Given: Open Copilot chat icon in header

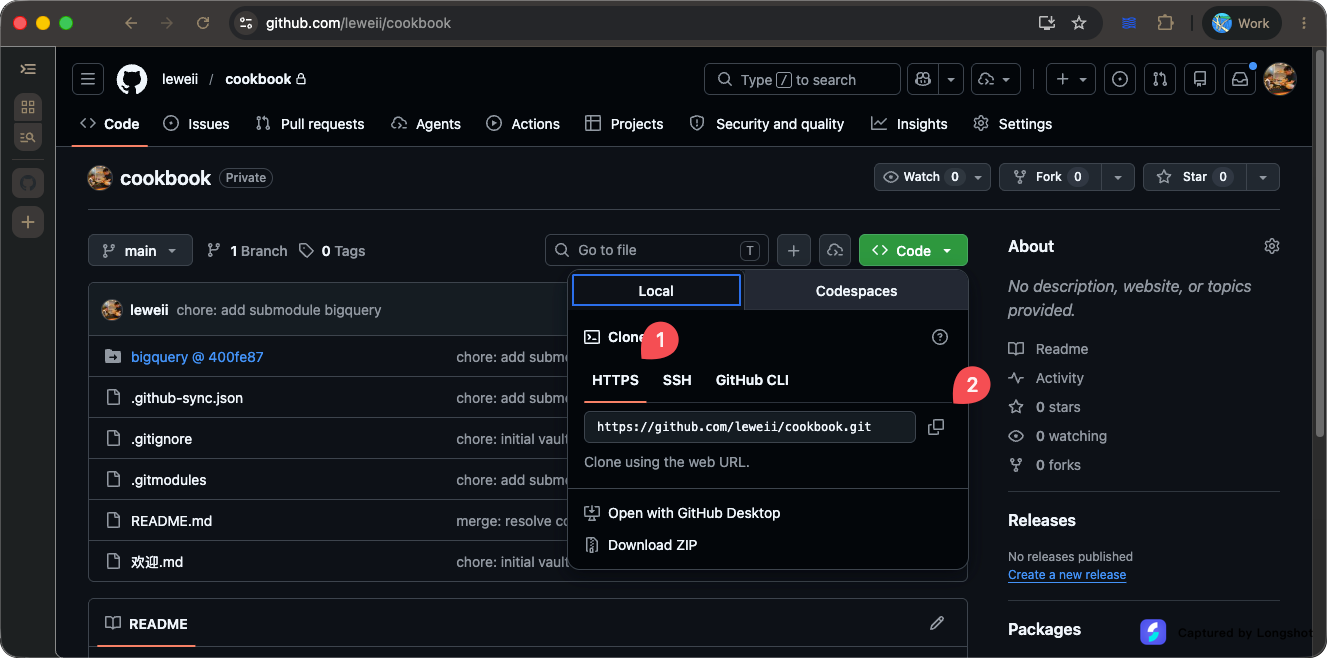Looking at the screenshot, I should click(x=922, y=79).
